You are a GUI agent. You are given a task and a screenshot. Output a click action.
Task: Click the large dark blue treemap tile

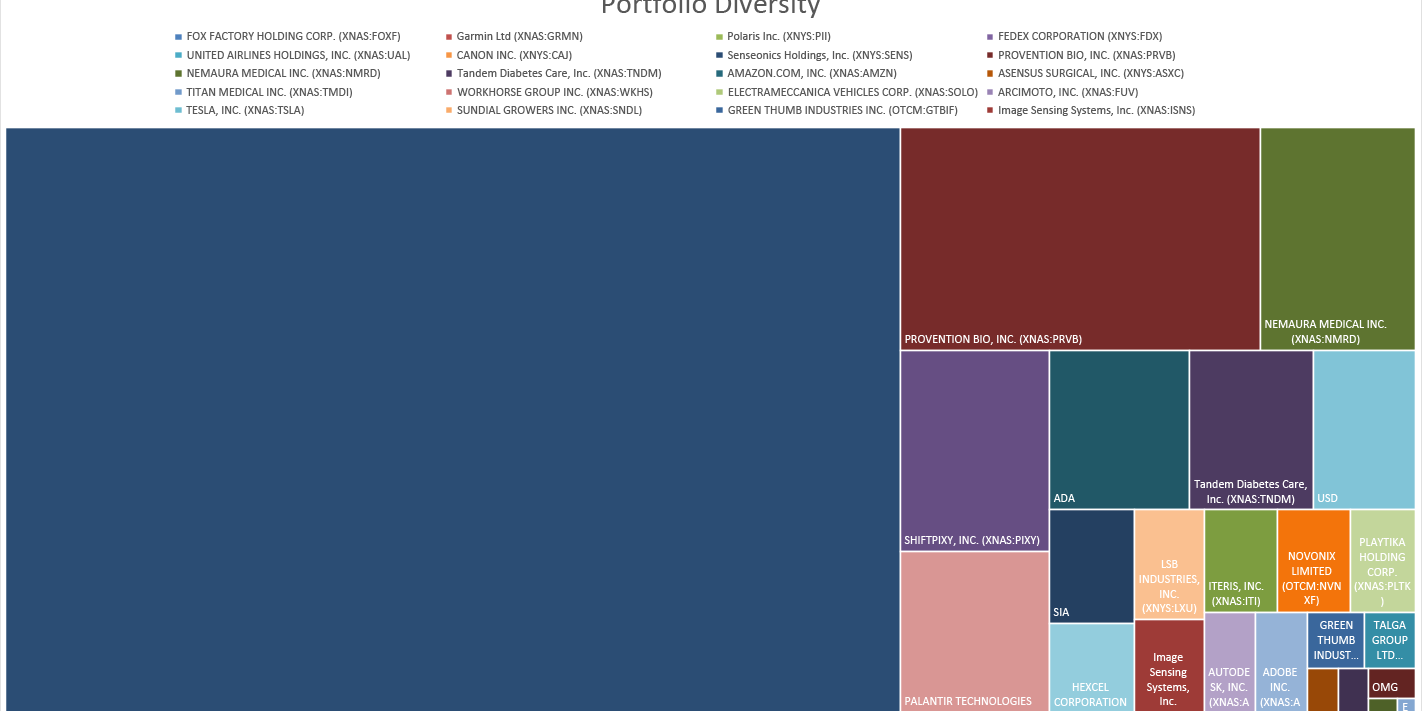(452, 420)
